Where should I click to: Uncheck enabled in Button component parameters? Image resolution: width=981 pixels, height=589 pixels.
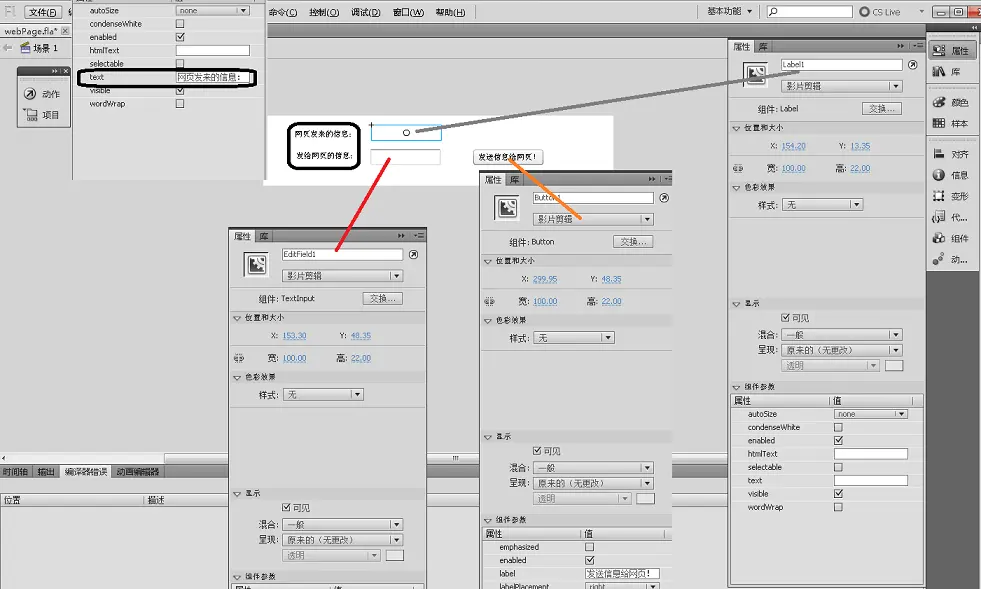tap(589, 560)
